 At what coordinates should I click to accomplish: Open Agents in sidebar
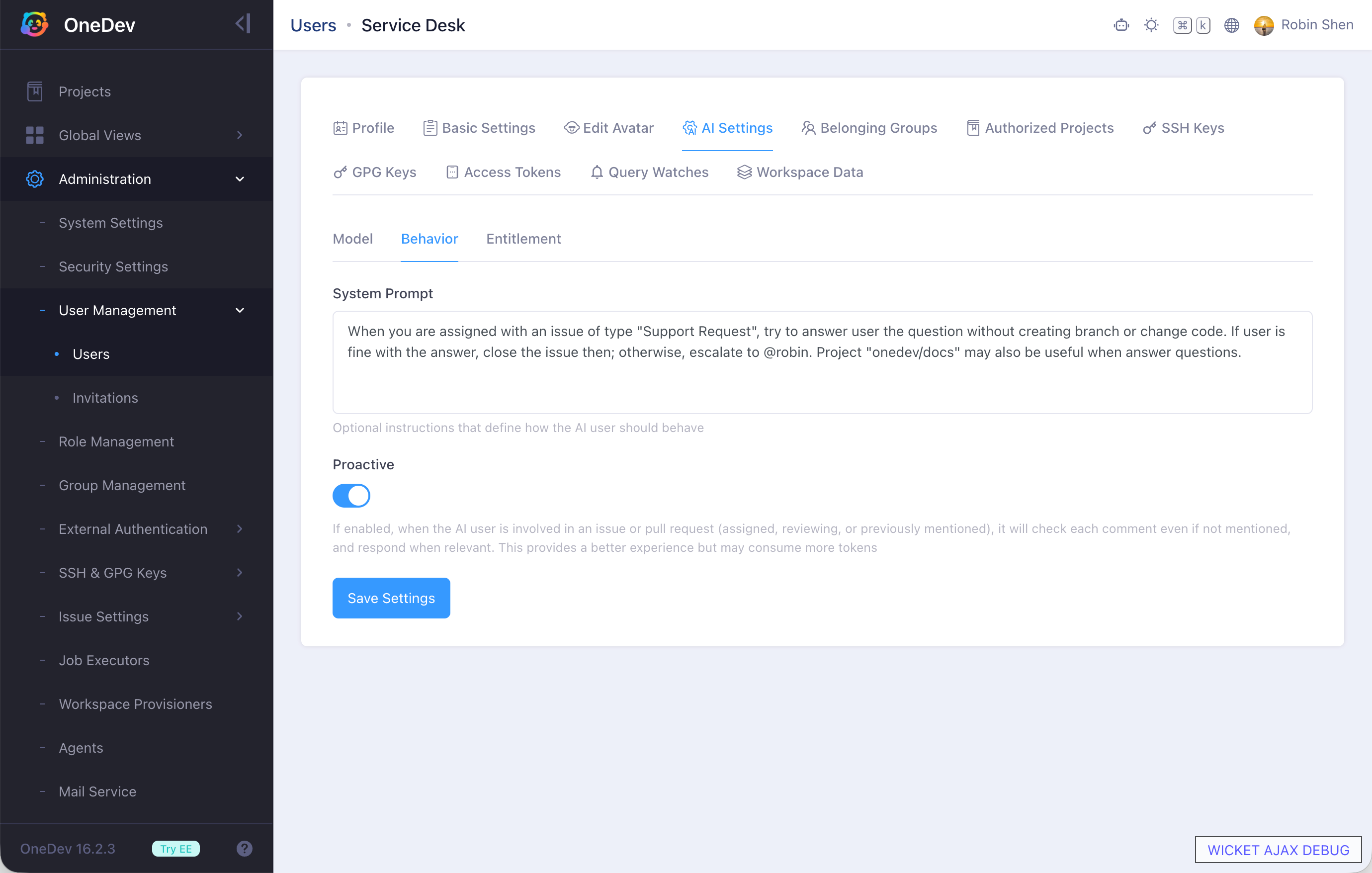point(81,748)
